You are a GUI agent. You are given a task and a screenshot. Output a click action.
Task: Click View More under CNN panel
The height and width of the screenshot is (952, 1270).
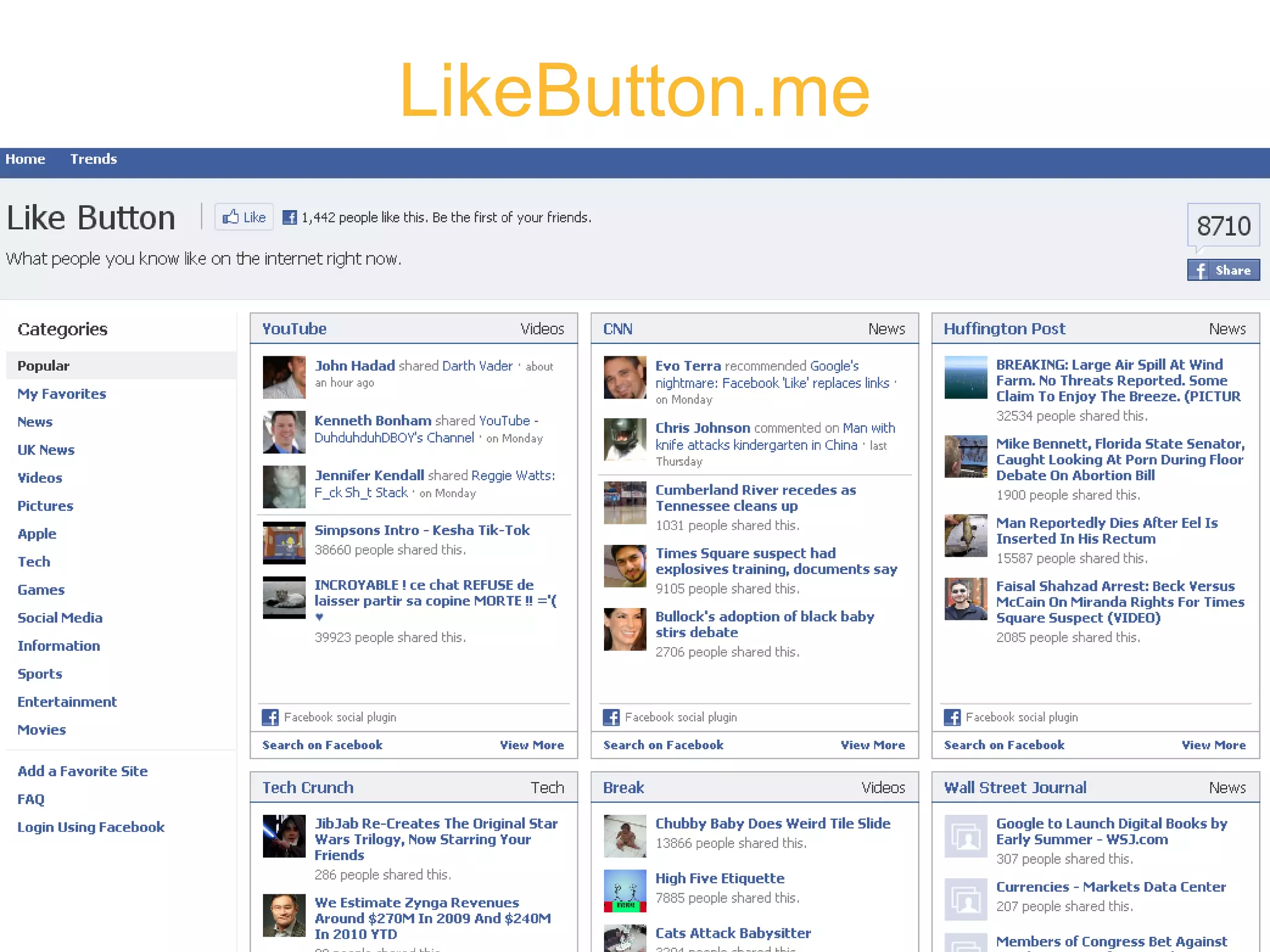click(873, 745)
